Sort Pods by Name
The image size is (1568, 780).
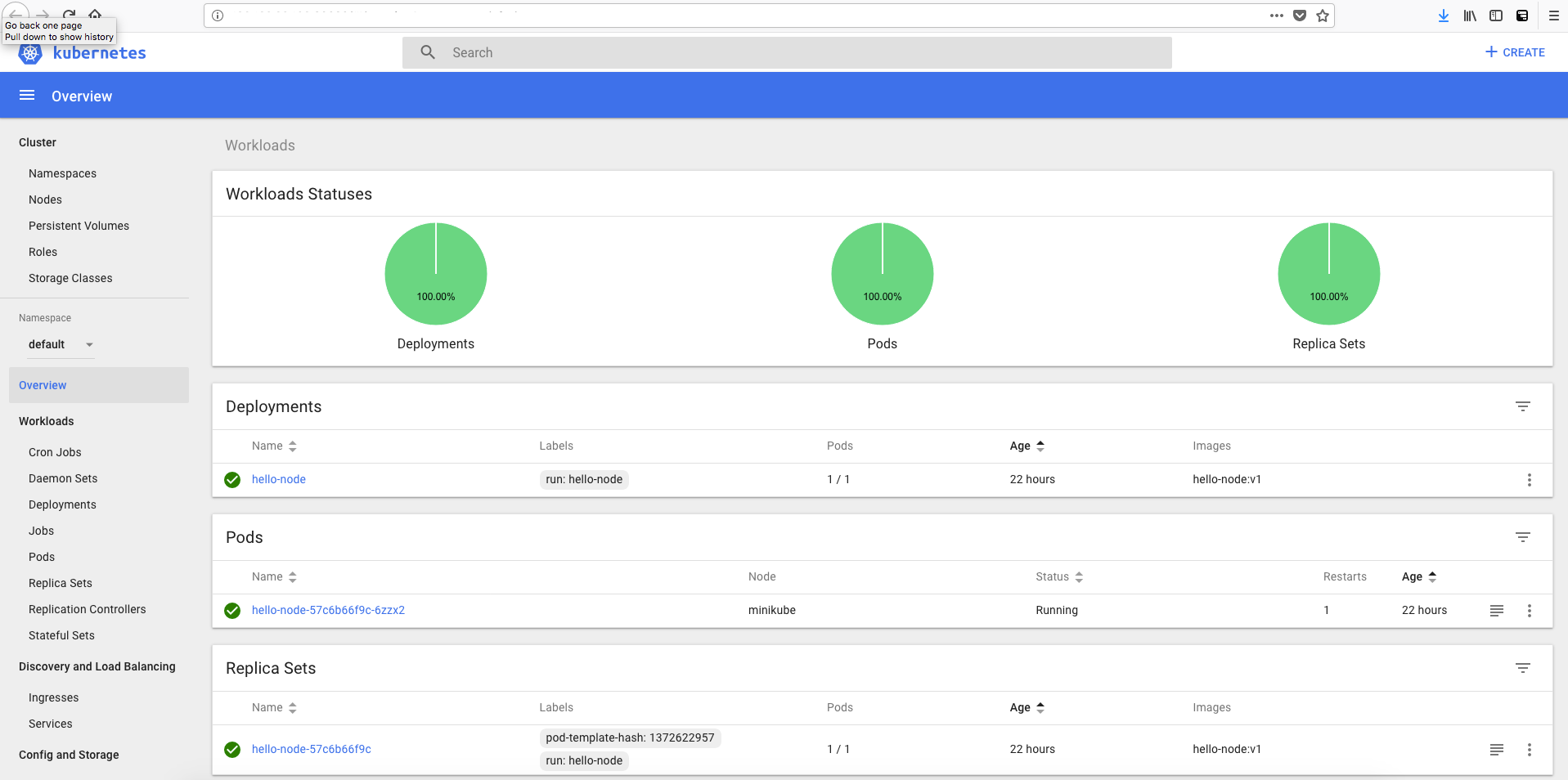pyautogui.click(x=274, y=576)
